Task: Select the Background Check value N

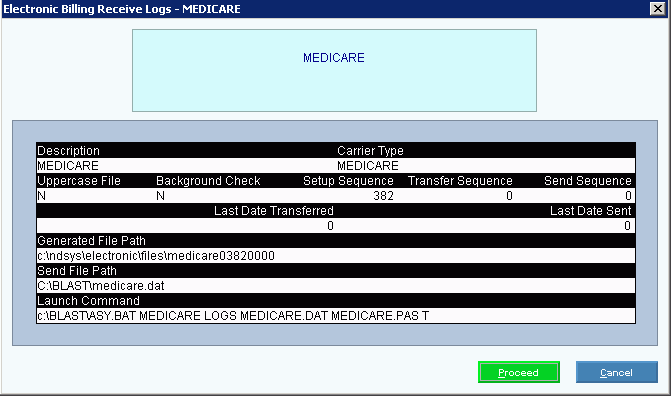Action: [x=160, y=196]
